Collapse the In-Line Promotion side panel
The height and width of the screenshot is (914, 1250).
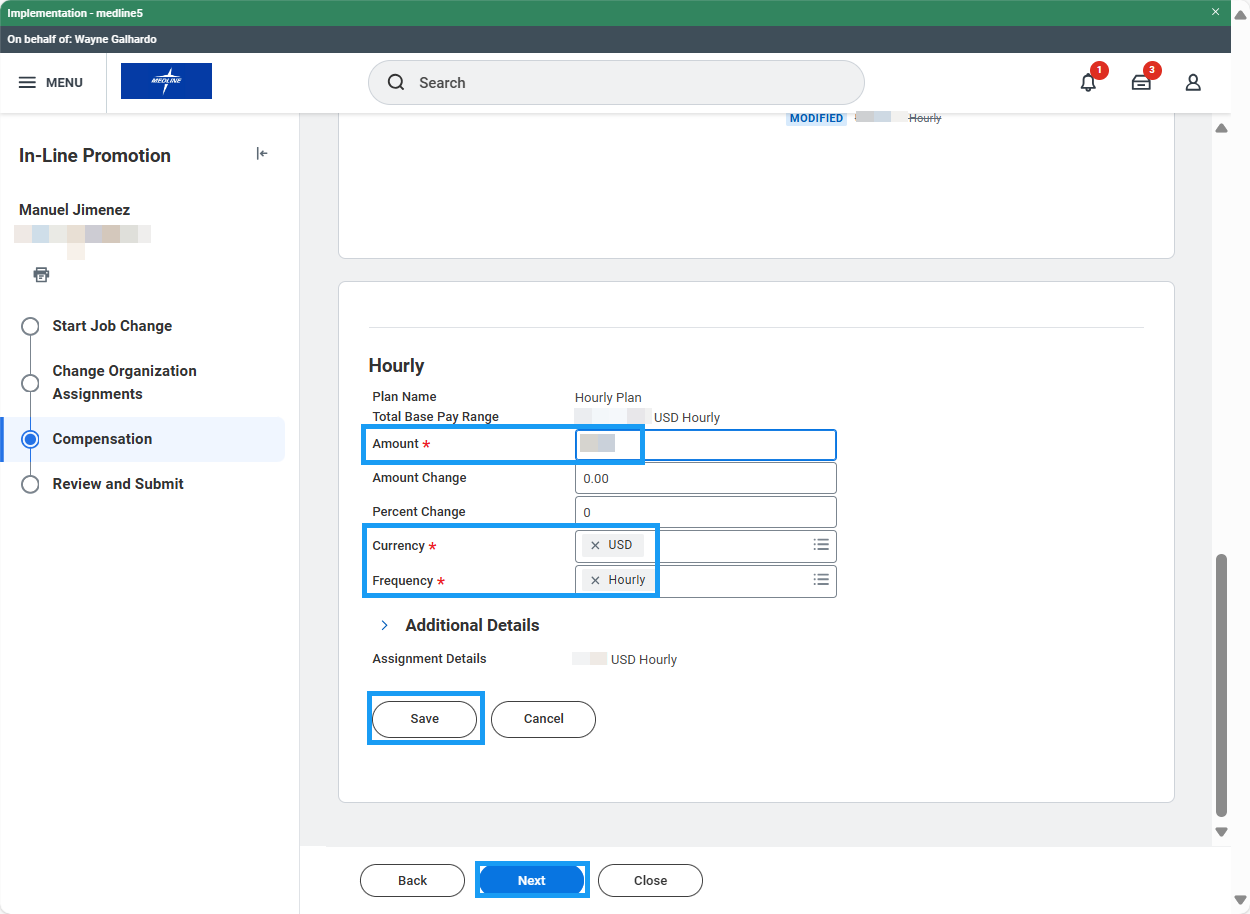pyautogui.click(x=262, y=154)
